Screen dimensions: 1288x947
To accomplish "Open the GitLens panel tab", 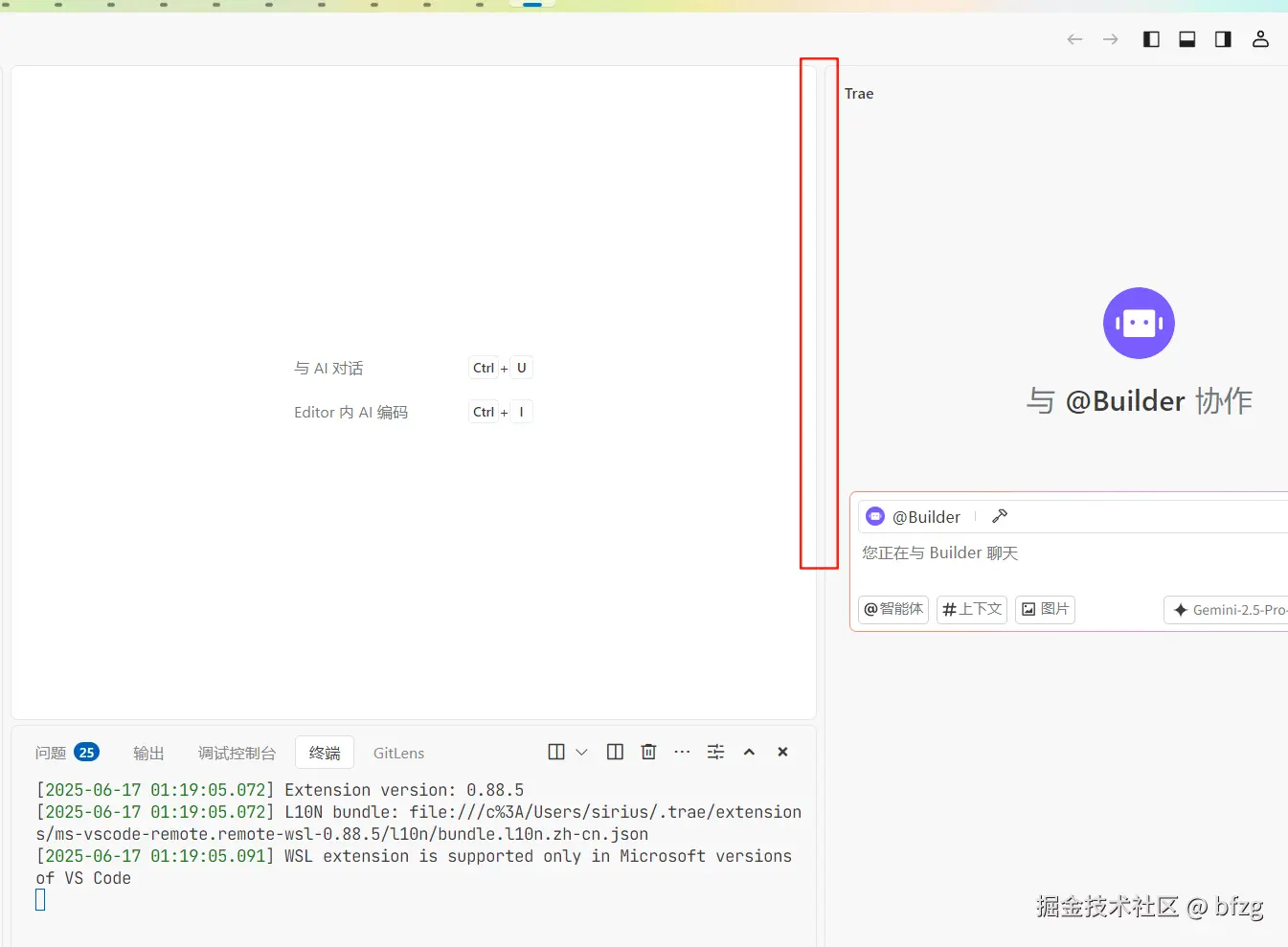I will [x=398, y=753].
